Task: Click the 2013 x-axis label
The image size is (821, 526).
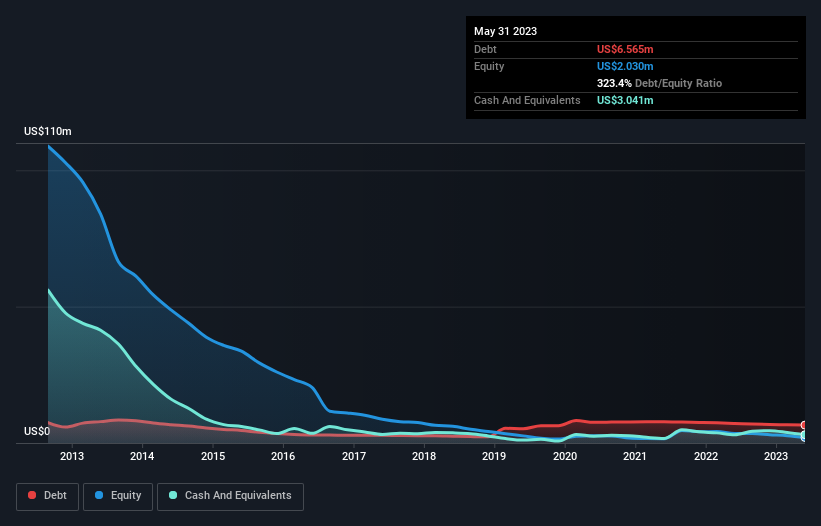Action: pos(72,456)
